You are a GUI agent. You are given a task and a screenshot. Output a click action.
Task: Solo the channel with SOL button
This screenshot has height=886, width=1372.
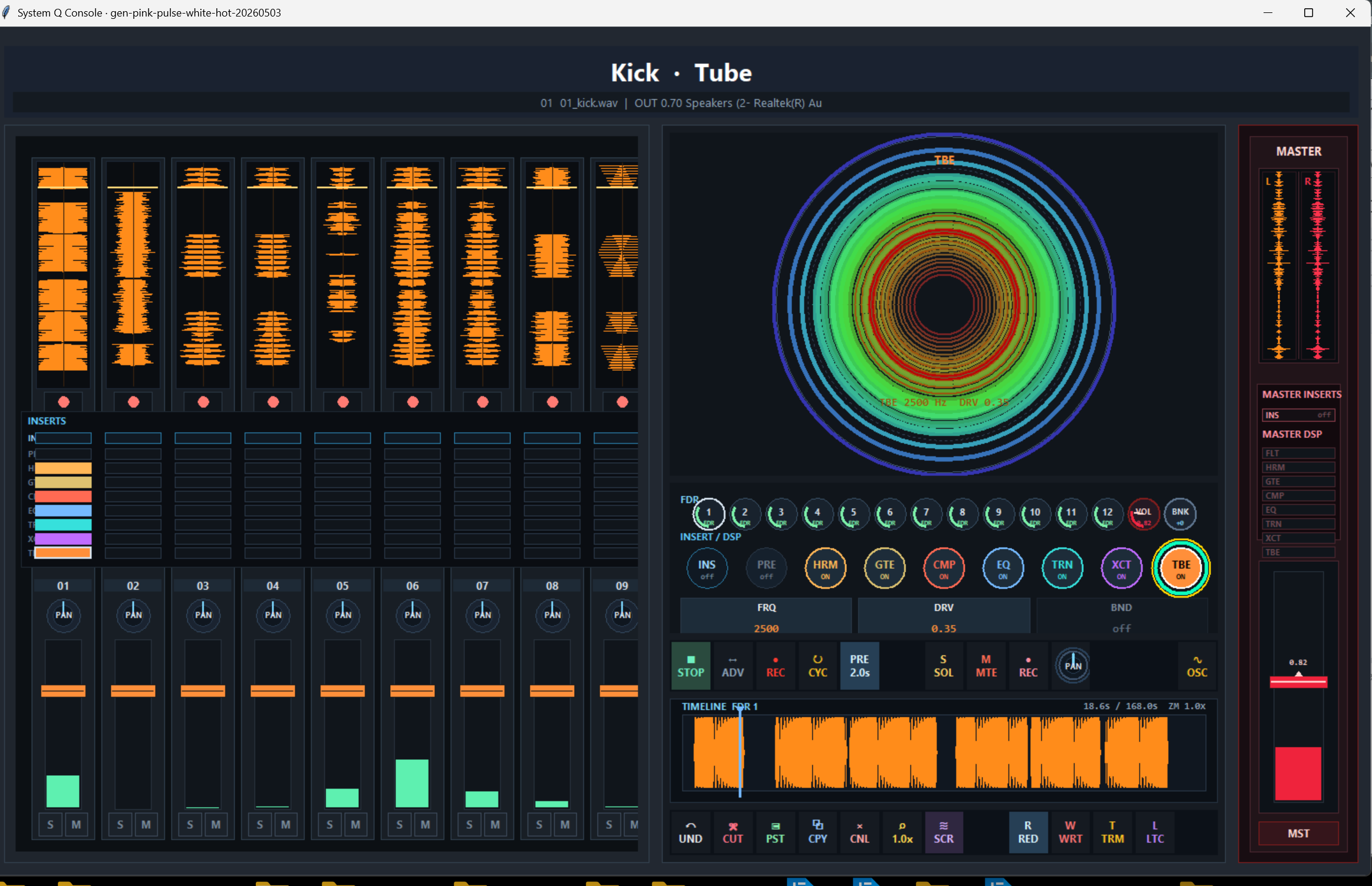tap(943, 666)
